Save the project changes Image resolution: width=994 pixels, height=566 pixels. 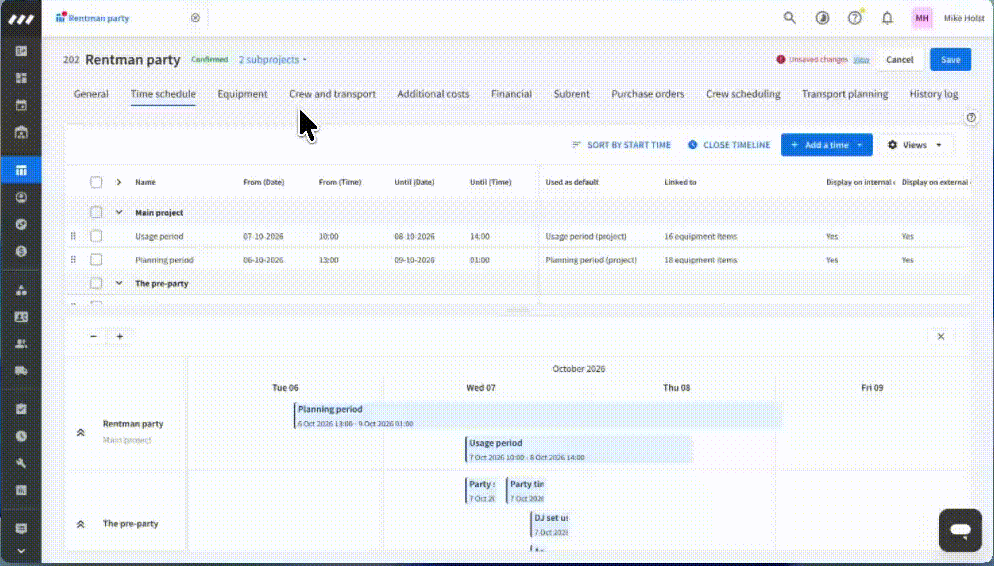[x=950, y=60]
